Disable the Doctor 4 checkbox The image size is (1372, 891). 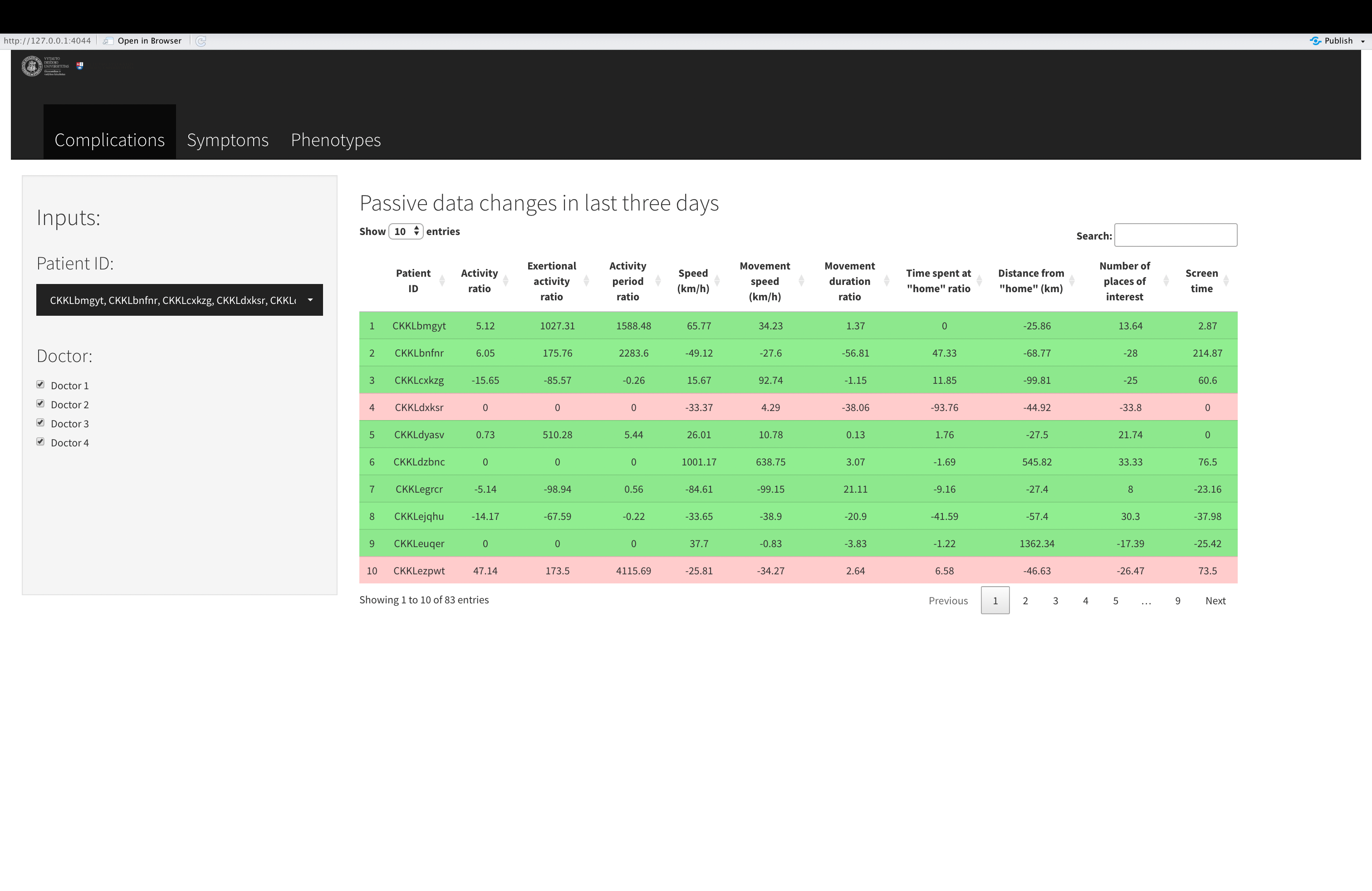[x=40, y=441]
